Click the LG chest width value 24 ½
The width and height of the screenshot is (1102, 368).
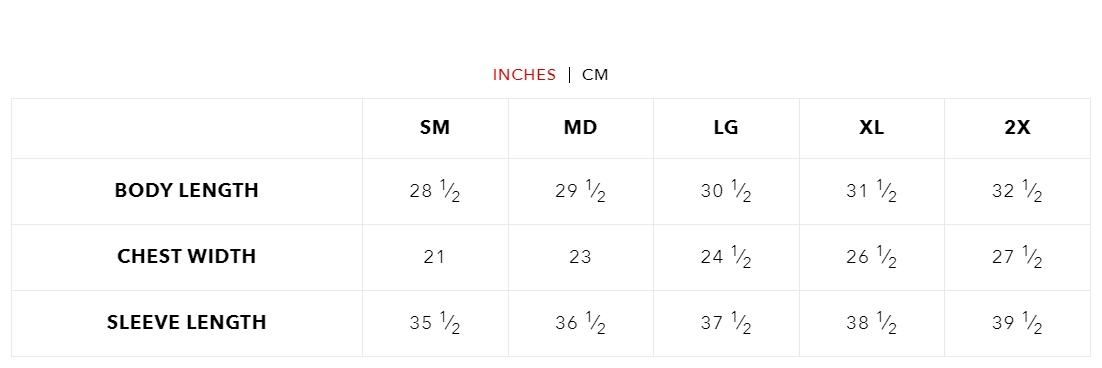pos(726,256)
